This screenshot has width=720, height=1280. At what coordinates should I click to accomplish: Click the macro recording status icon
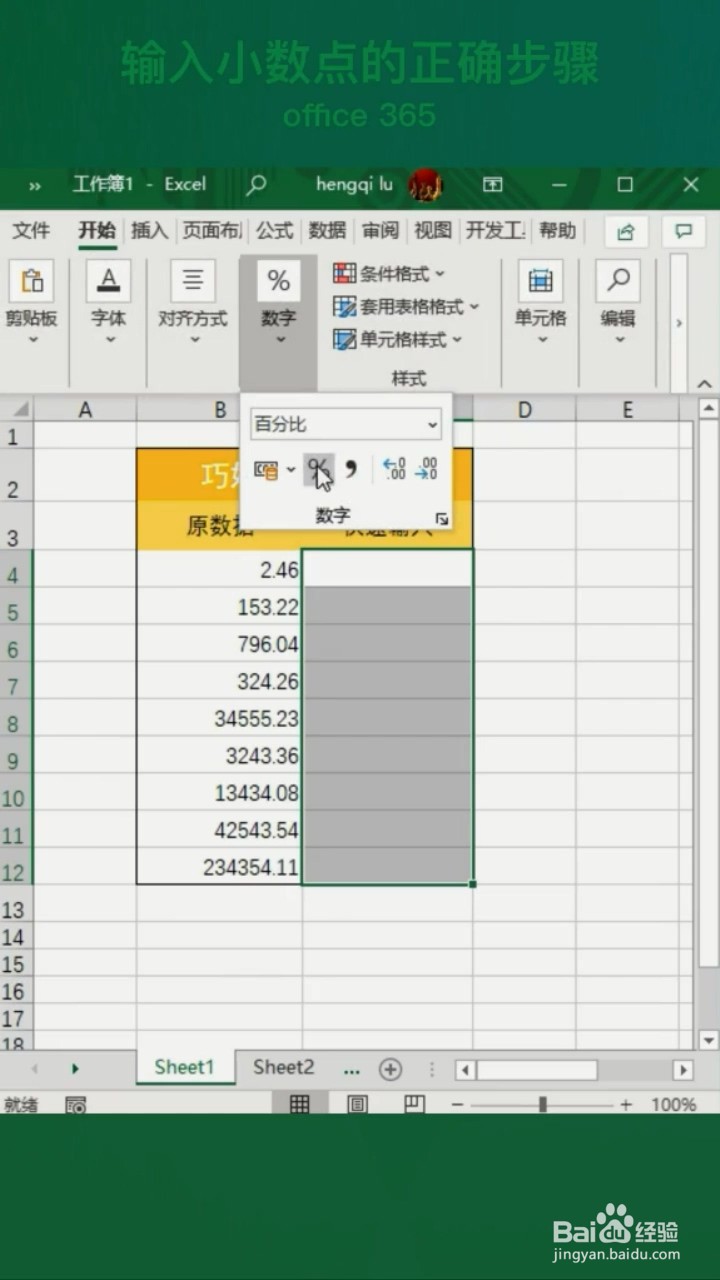(75, 1105)
